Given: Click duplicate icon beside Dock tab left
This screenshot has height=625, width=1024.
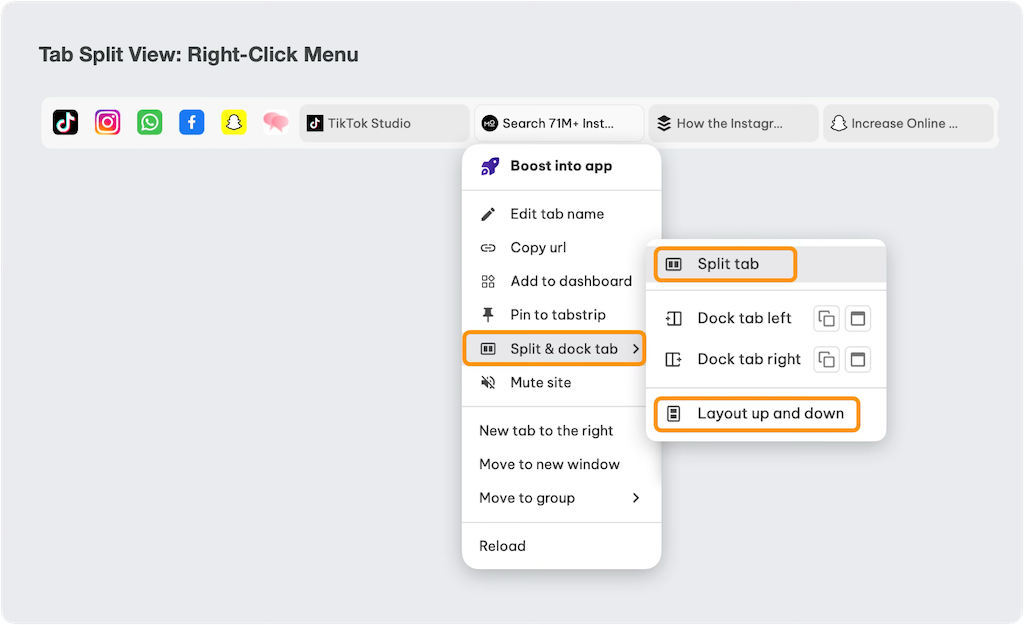Looking at the screenshot, I should coord(826,319).
